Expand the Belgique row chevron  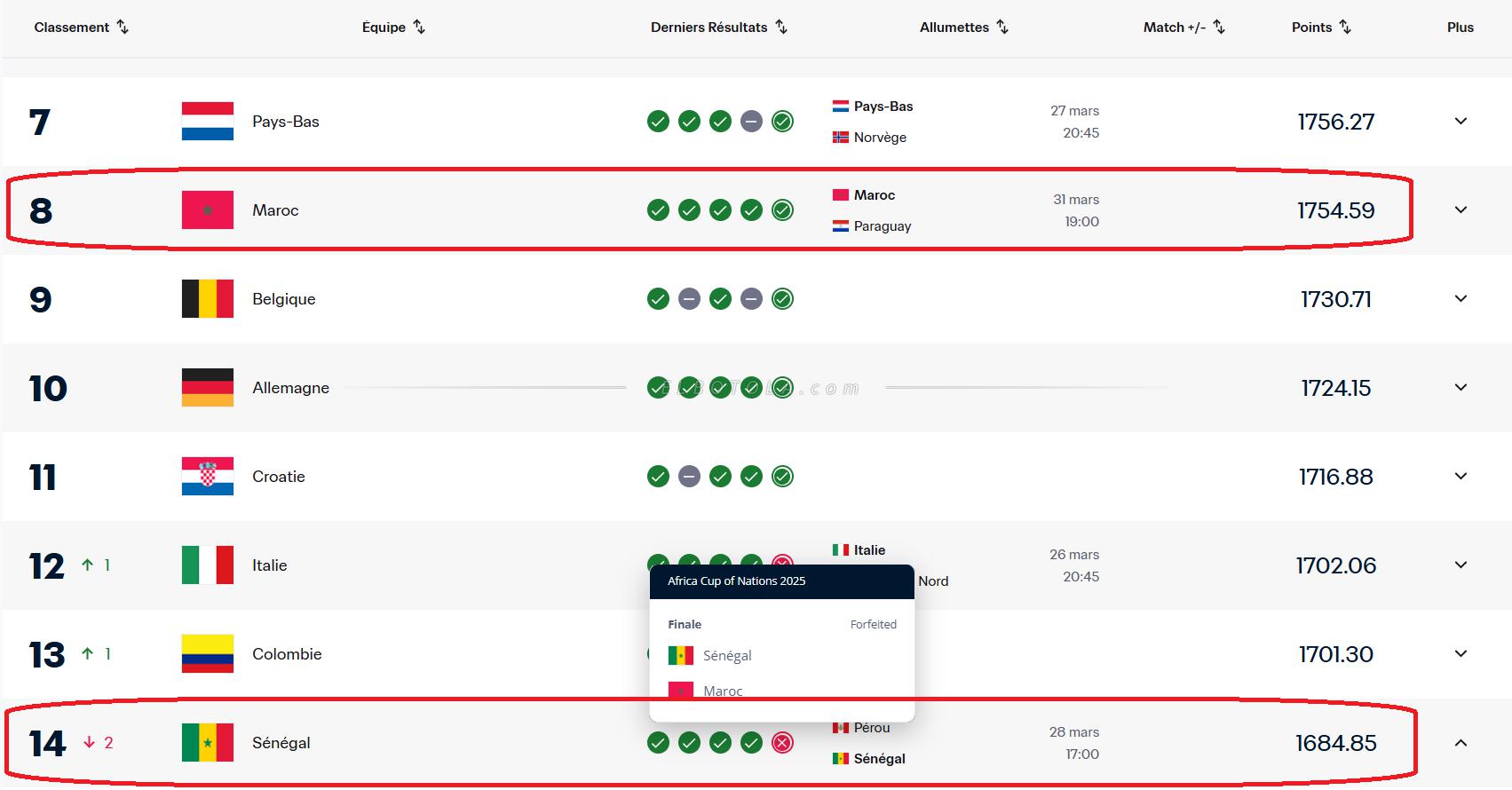pyautogui.click(x=1461, y=299)
